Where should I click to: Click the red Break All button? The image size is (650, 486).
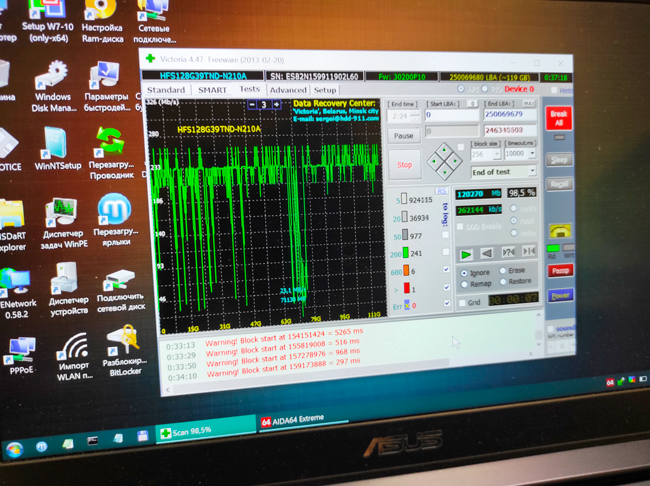click(x=559, y=118)
